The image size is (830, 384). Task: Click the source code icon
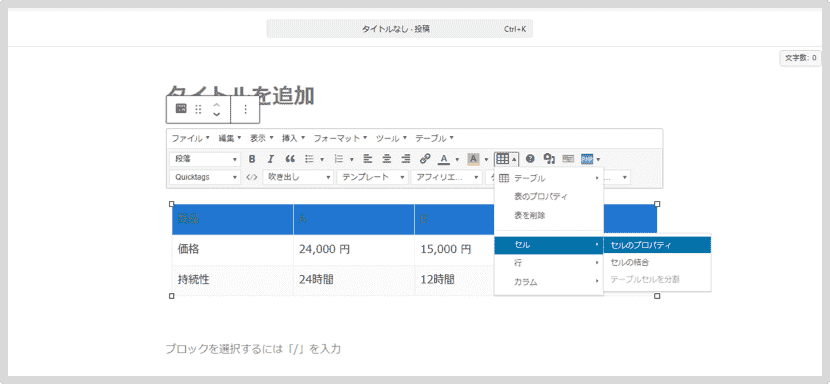[252, 177]
